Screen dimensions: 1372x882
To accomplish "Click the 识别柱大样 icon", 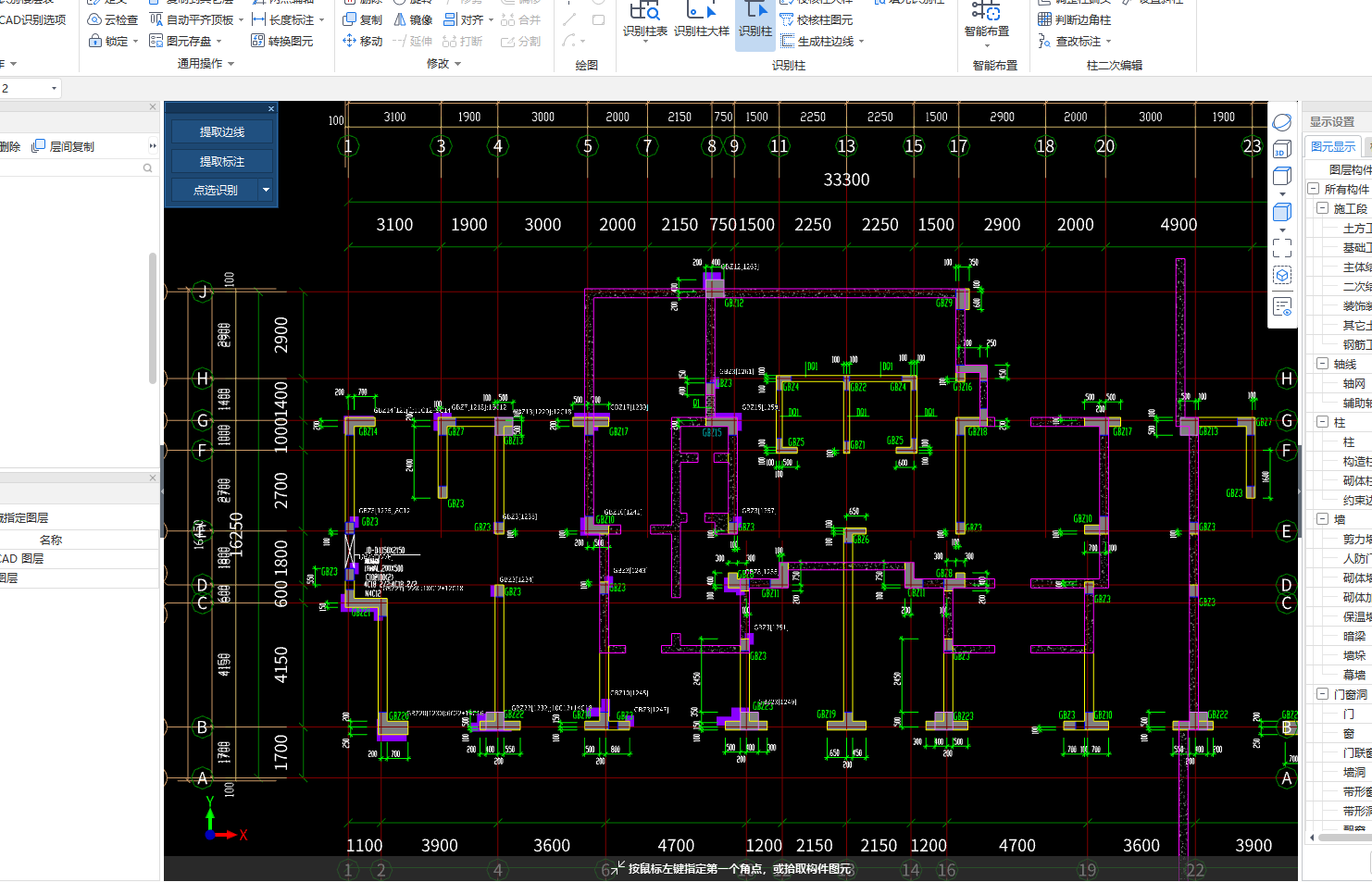I will click(x=701, y=11).
